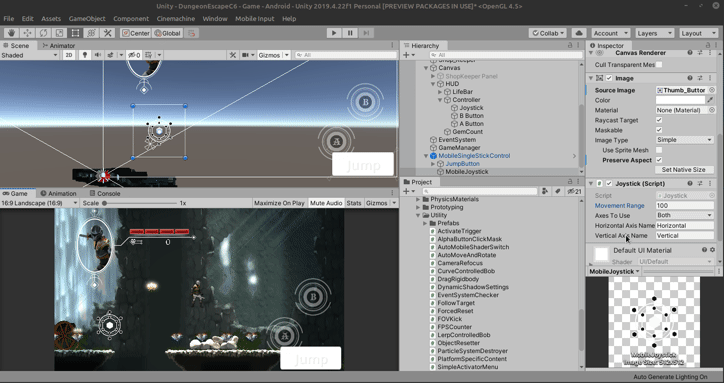Screen dimensions: 724x383
Task: Uncheck the Preserve Aspect checkbox
Action: coord(659,160)
